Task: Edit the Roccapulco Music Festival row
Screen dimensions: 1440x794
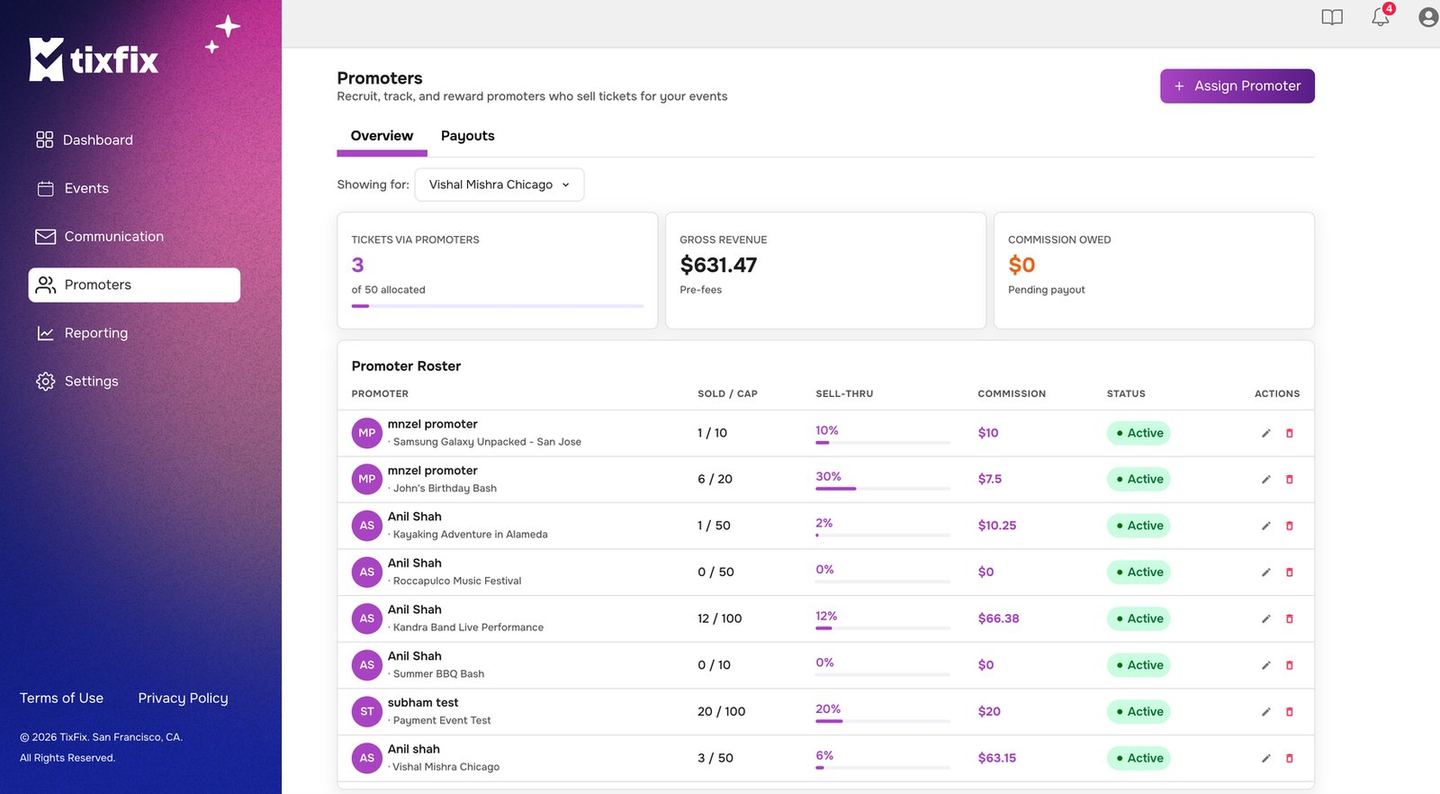Action: pyautogui.click(x=1266, y=572)
